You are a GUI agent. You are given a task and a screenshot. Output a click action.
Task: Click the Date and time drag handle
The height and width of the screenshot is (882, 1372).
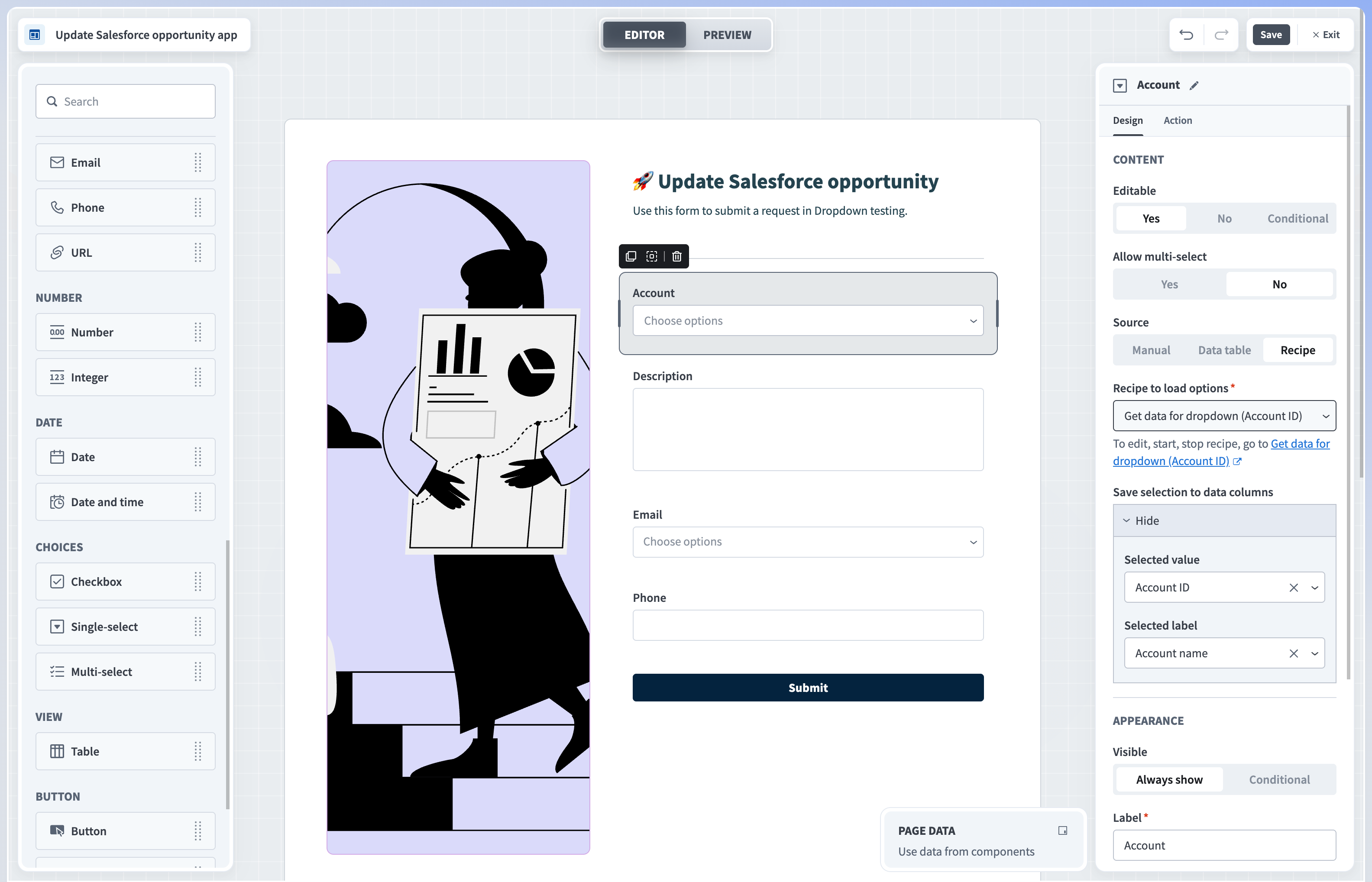197,502
